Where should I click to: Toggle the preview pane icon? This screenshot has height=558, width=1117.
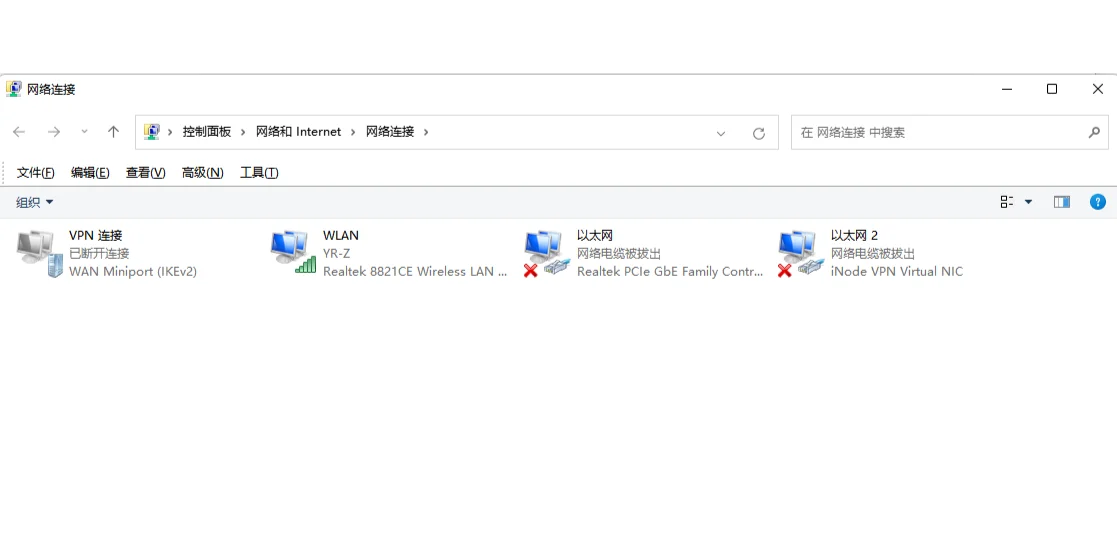click(1061, 202)
